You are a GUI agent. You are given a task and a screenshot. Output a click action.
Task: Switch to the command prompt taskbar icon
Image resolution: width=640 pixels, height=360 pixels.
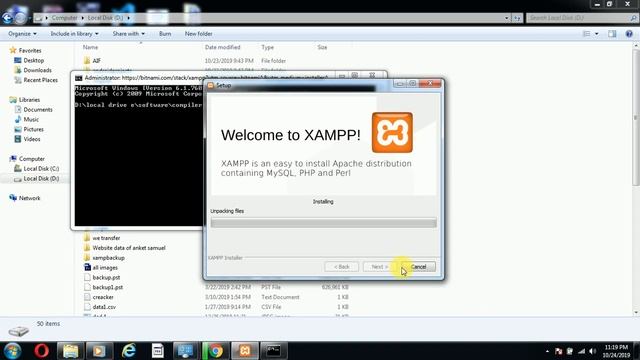coord(273,351)
